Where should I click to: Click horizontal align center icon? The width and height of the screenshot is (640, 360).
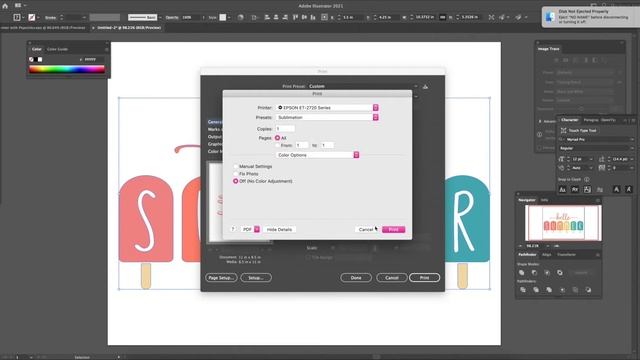point(276,18)
